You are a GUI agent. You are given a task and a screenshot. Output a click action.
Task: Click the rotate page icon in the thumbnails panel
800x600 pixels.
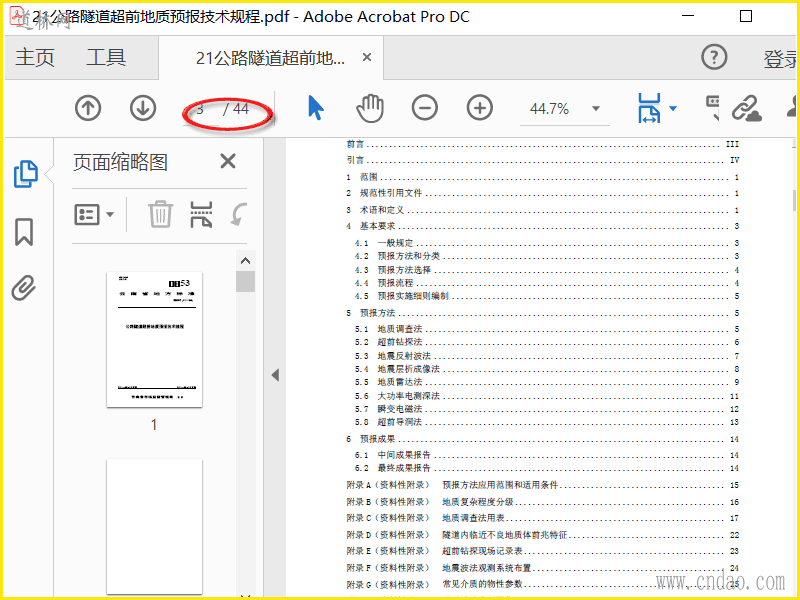click(x=238, y=214)
